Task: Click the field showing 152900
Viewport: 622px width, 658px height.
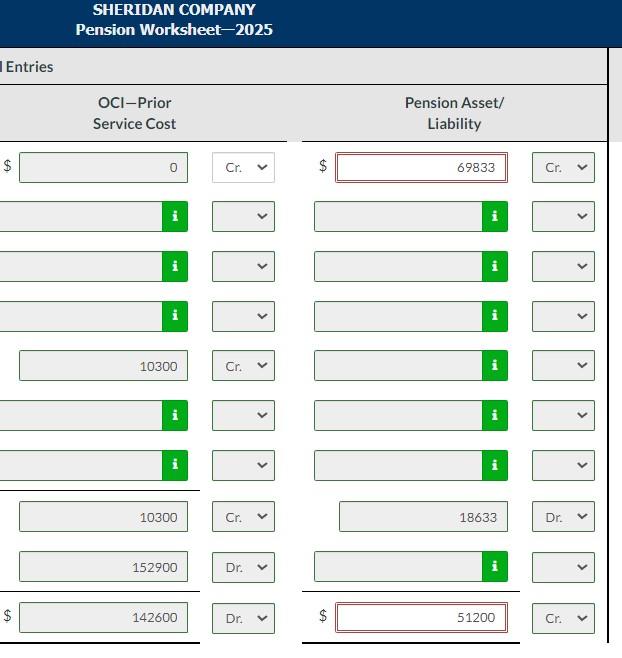Action: pyautogui.click(x=103, y=567)
